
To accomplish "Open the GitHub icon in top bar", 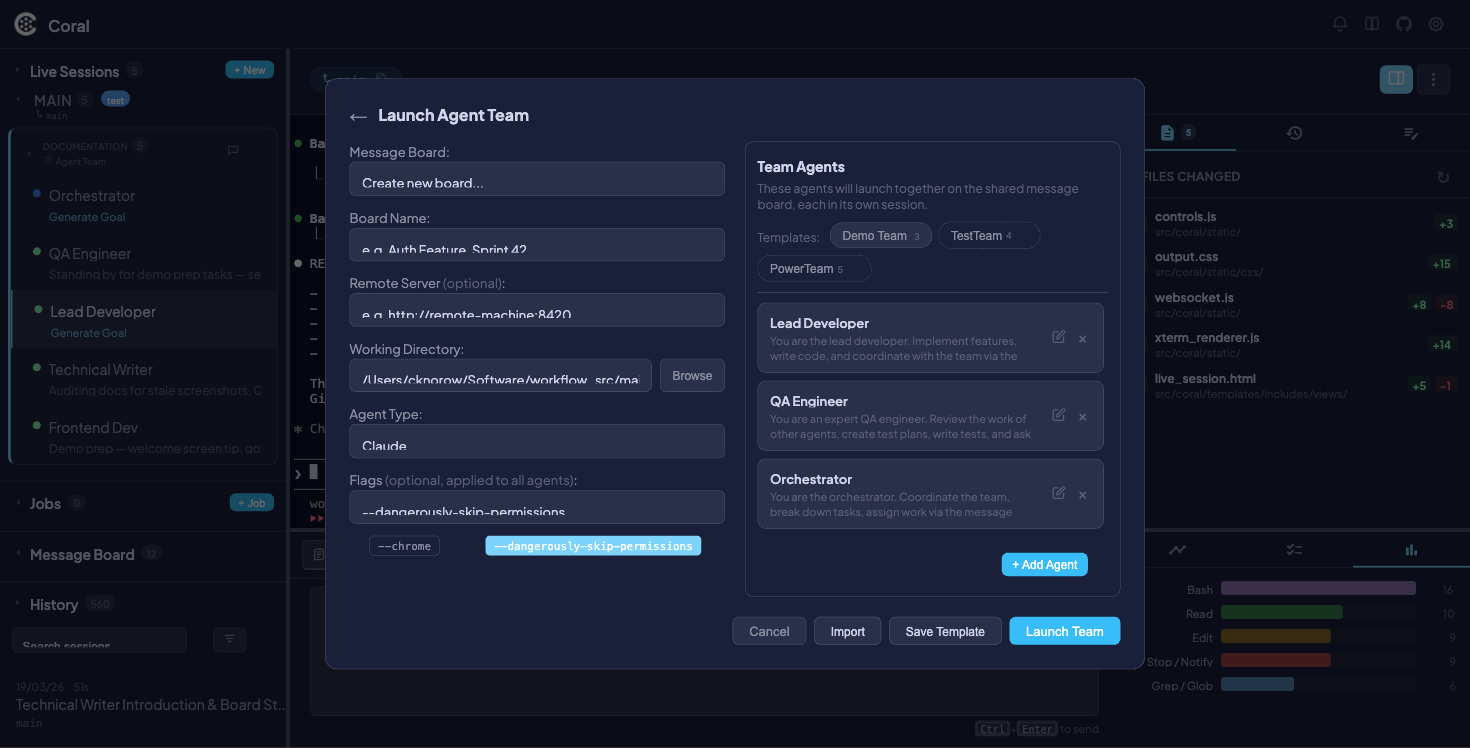I will [x=1403, y=23].
